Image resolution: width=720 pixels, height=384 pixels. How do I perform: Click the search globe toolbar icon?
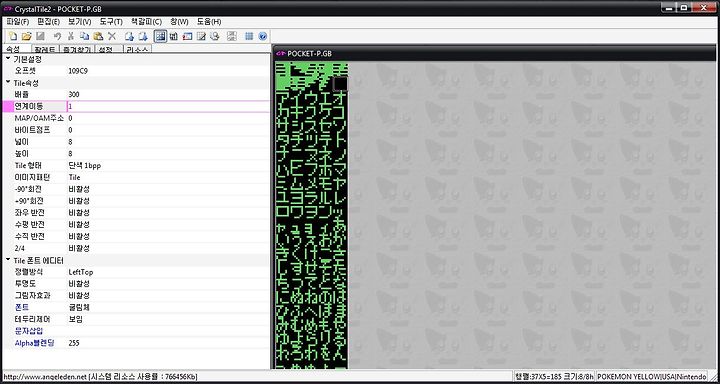214,36
